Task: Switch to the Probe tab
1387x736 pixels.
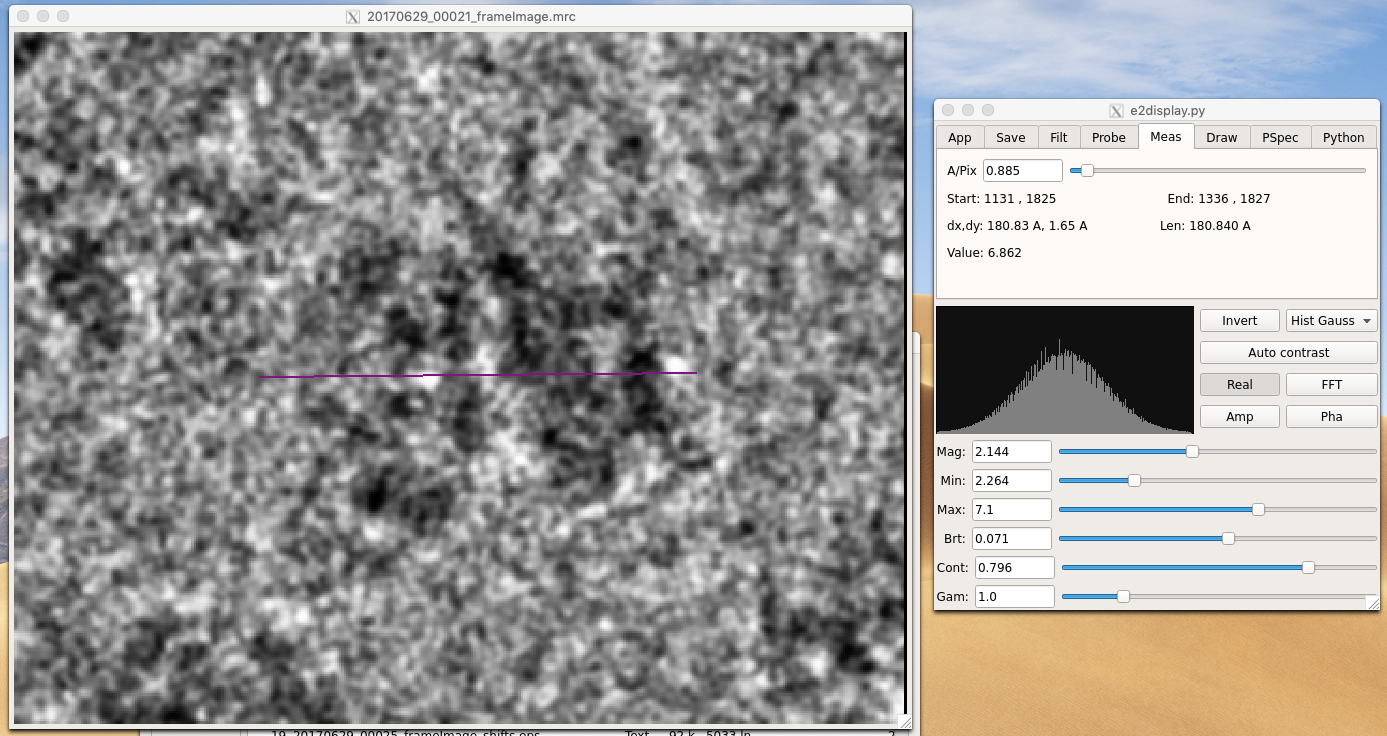Action: (x=1109, y=137)
